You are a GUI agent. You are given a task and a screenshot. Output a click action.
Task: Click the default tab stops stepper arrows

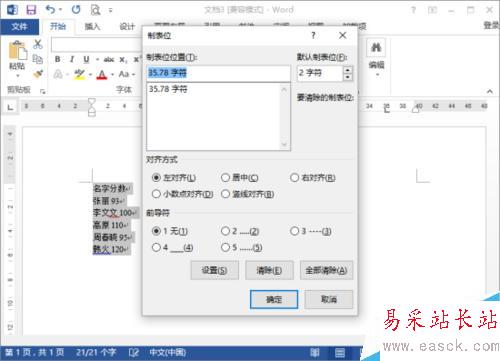348,73
